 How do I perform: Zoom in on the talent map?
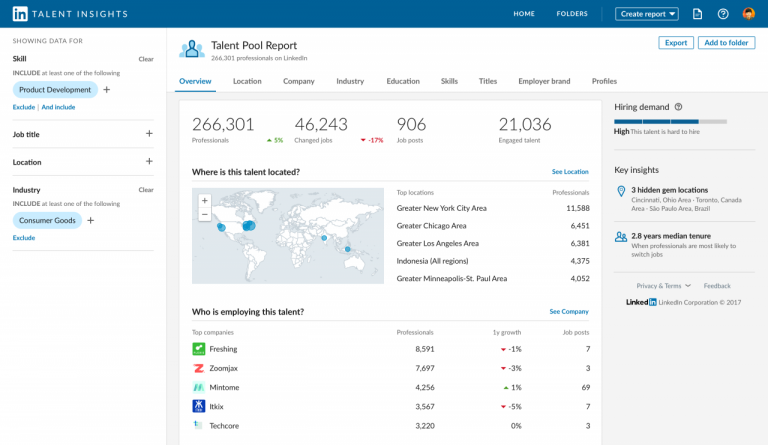[205, 200]
